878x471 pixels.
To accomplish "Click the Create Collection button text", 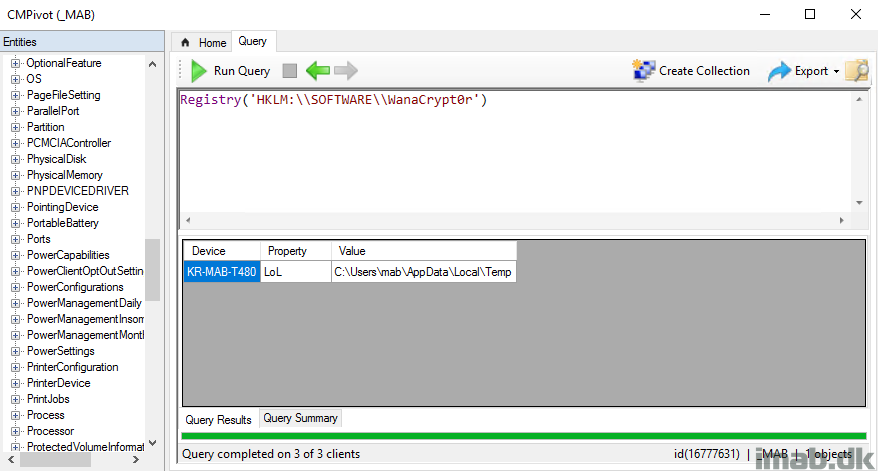I will (x=704, y=71).
